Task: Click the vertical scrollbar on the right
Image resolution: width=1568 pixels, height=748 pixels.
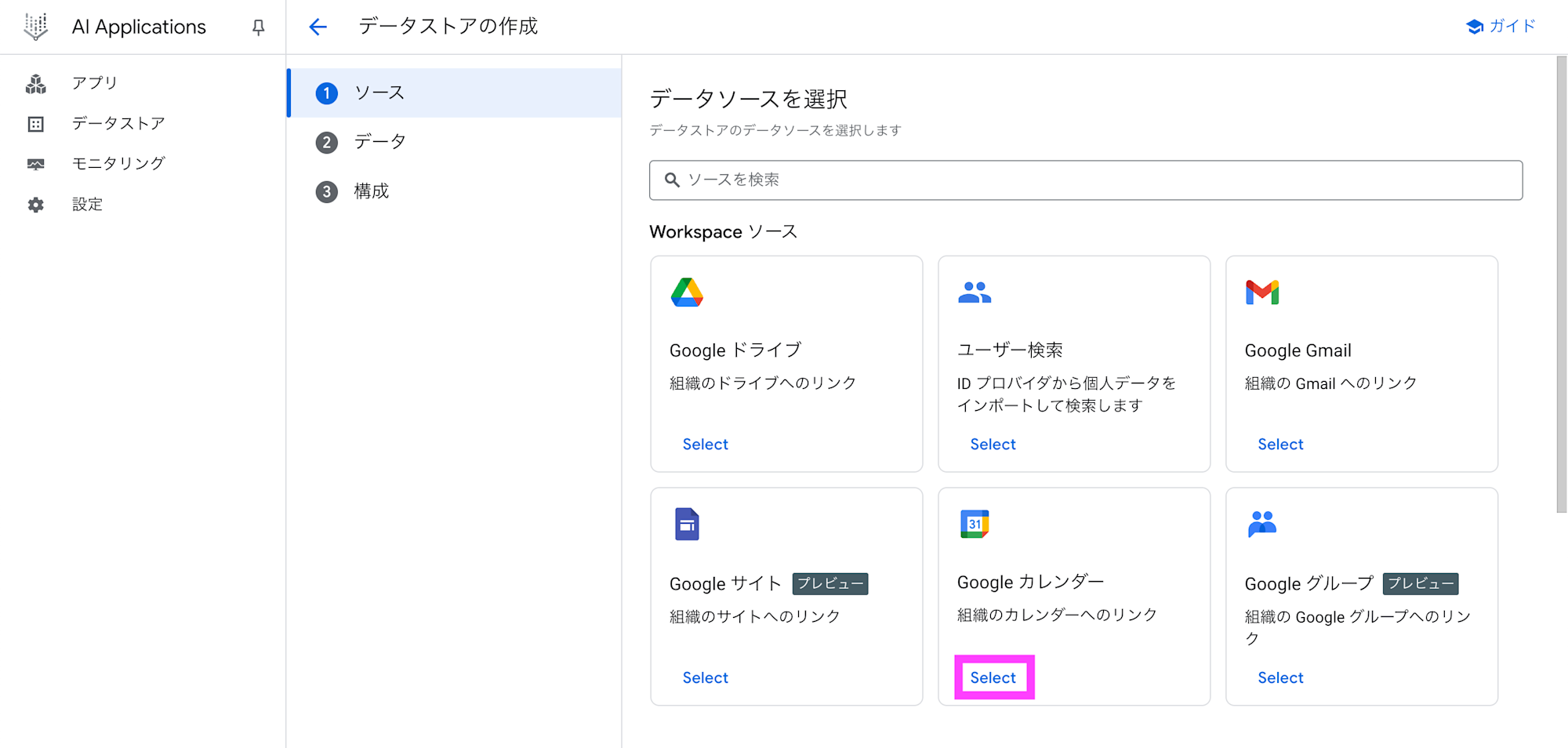Action: click(1562, 285)
